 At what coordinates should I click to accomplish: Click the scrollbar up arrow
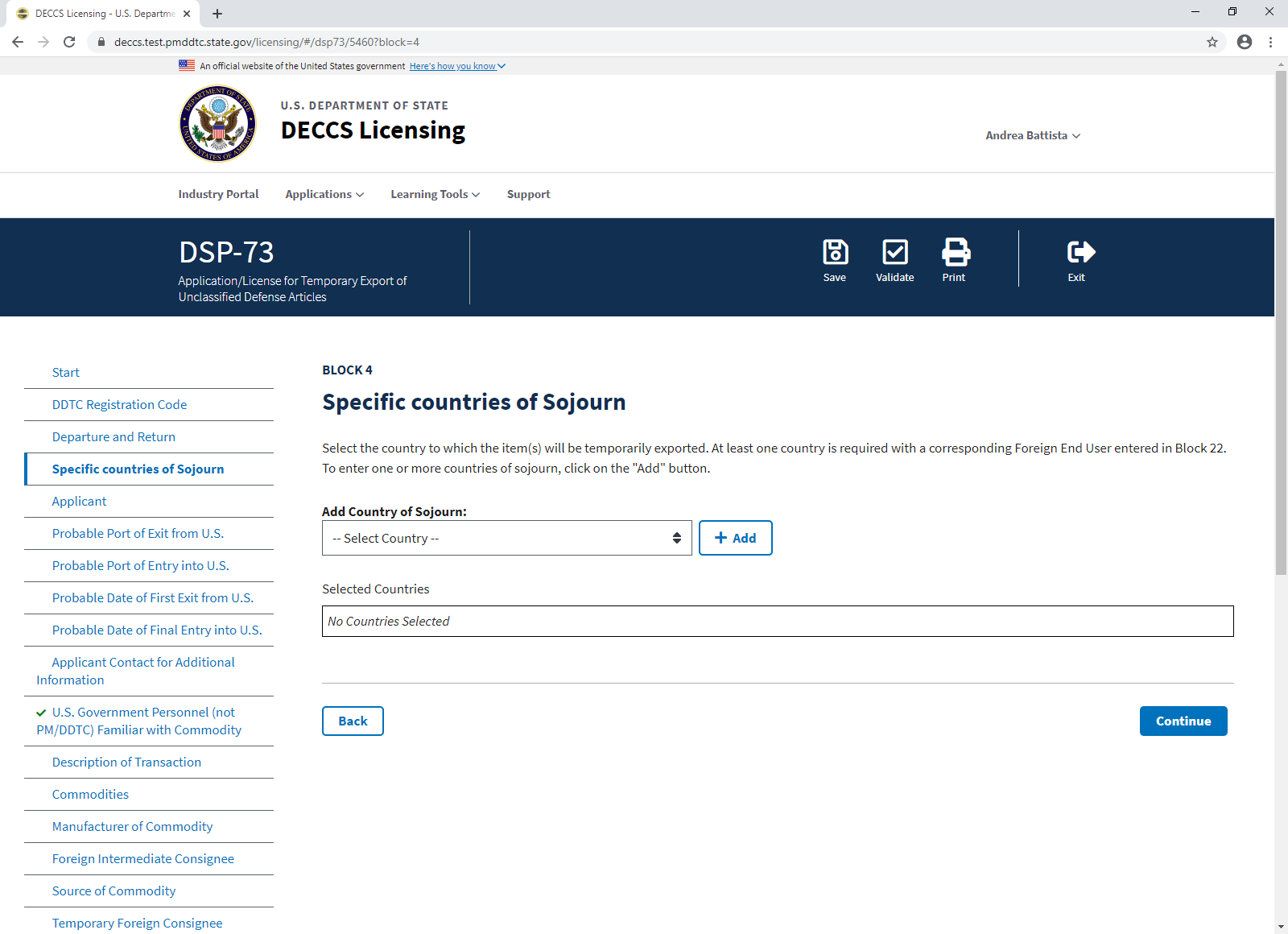tap(1282, 64)
